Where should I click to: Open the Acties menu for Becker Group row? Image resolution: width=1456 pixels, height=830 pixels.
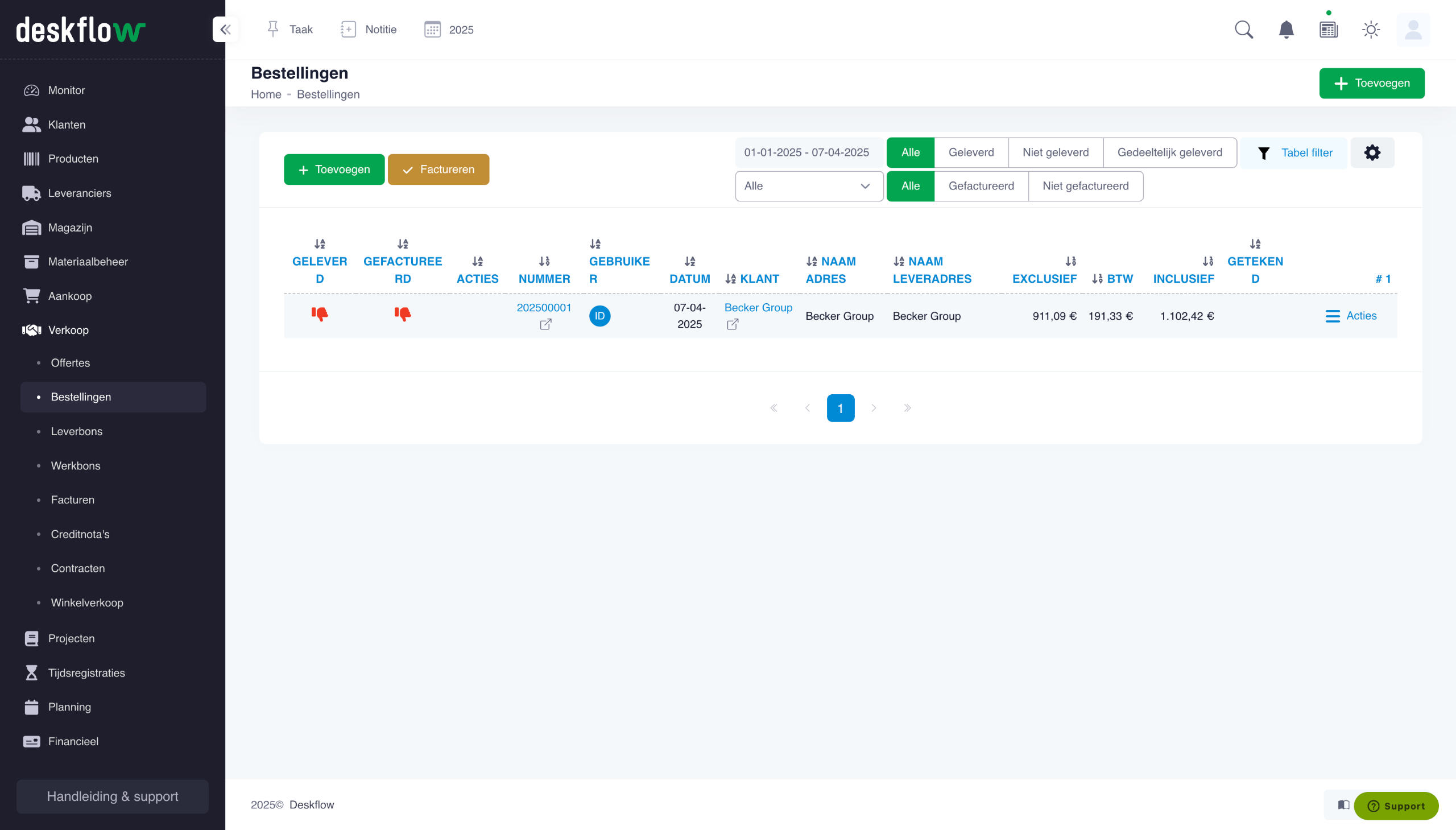pyautogui.click(x=1351, y=316)
